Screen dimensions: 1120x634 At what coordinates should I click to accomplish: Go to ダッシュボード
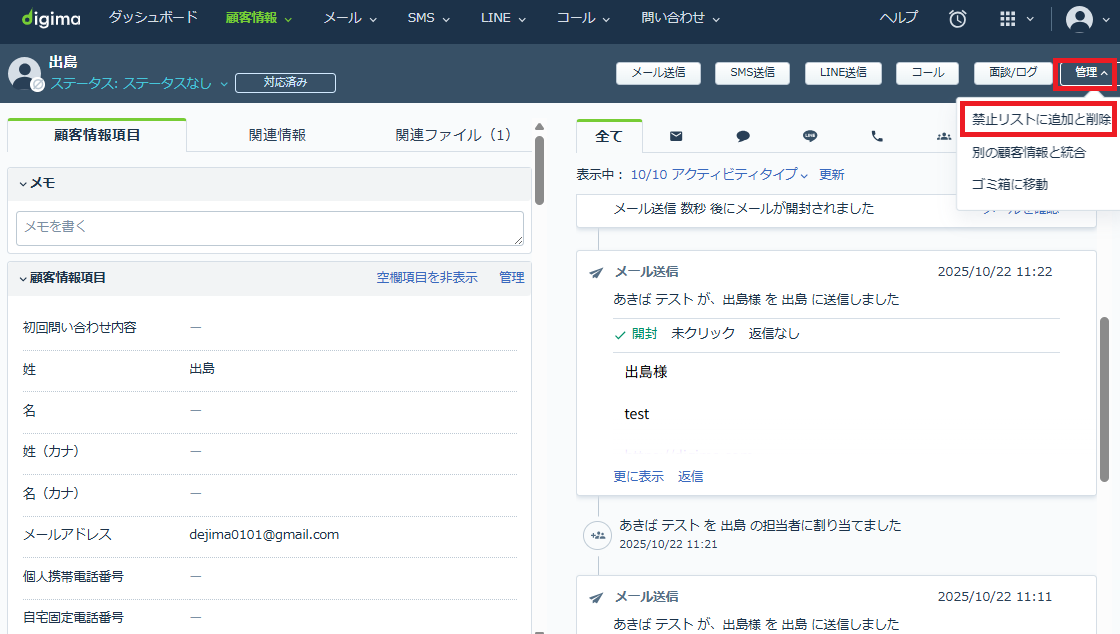153,17
